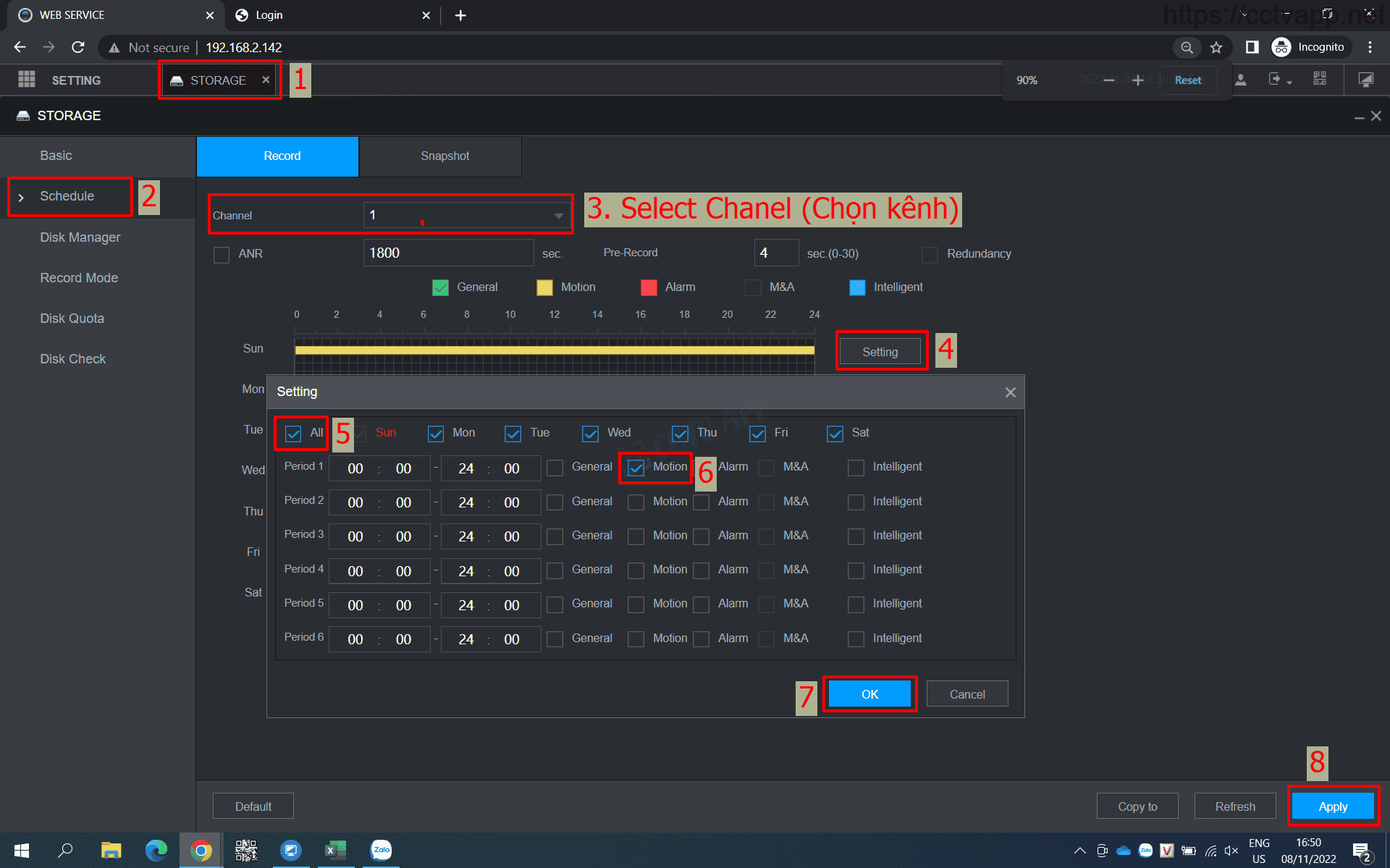Open the logout dropdown arrow
Viewport: 1390px width, 868px height.
1289,82
